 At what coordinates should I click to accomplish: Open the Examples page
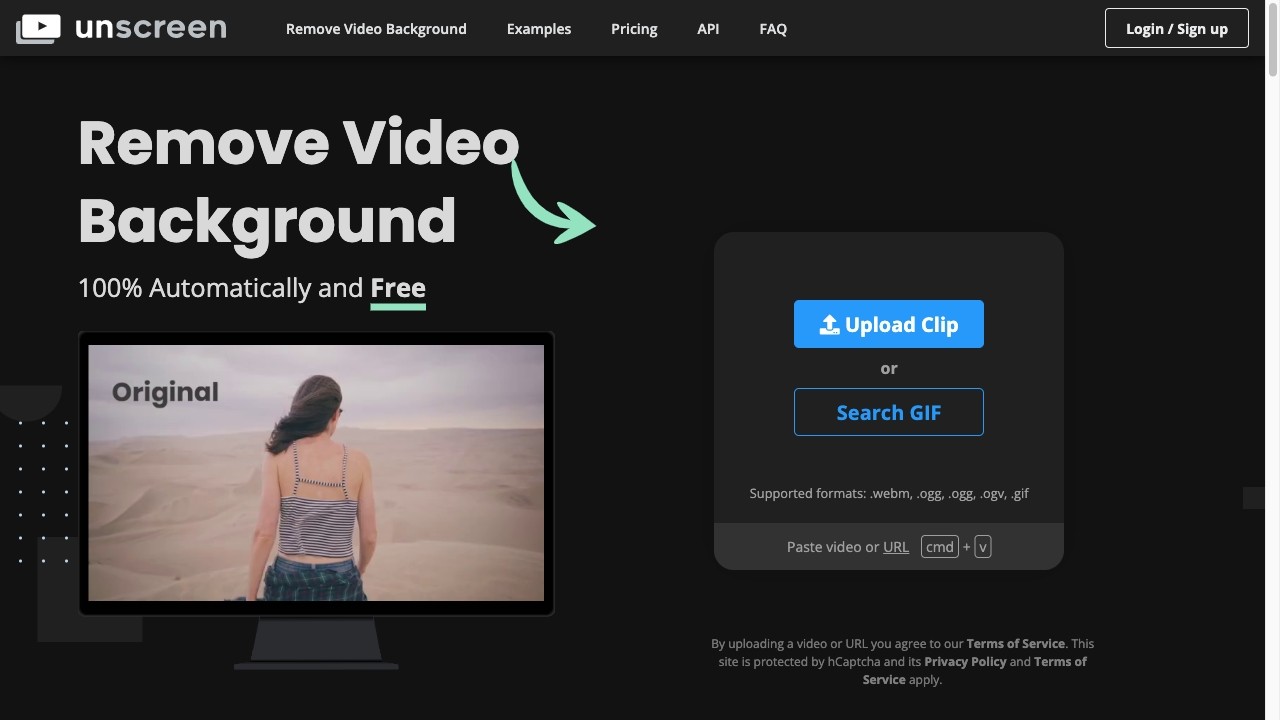539,29
